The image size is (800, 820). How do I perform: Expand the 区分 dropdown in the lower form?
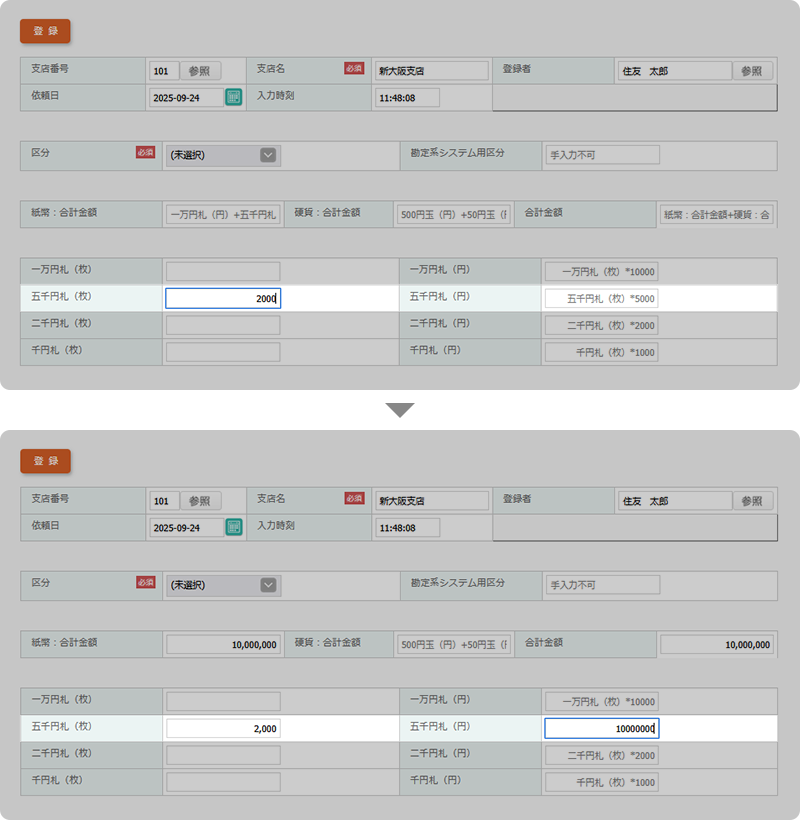tap(267, 585)
